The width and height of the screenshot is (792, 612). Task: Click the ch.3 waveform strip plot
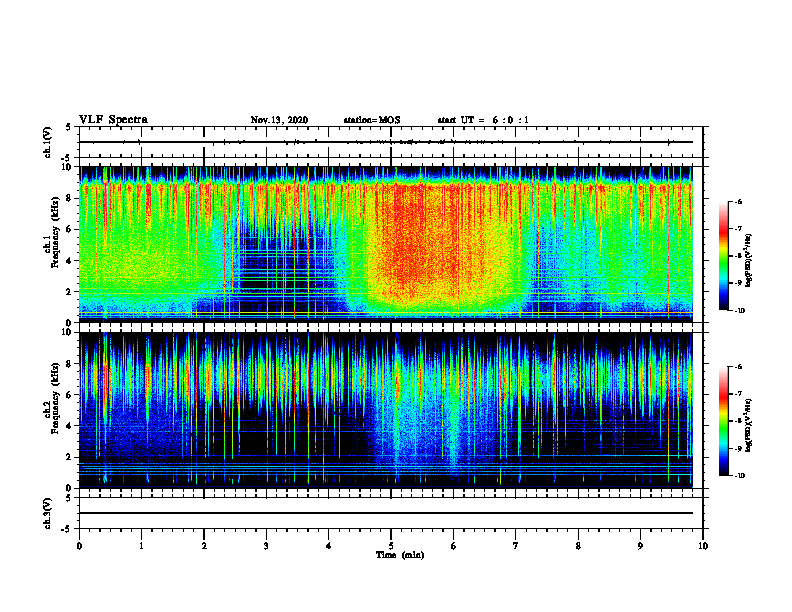click(391, 513)
